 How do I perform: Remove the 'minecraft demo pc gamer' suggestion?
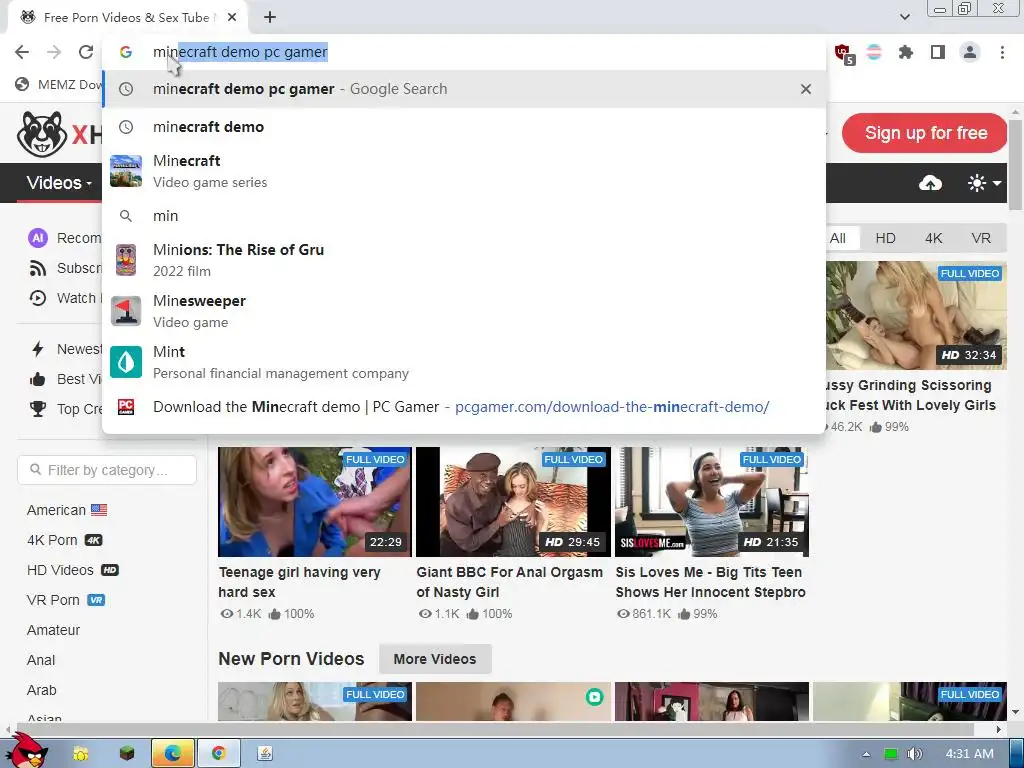[806, 89]
